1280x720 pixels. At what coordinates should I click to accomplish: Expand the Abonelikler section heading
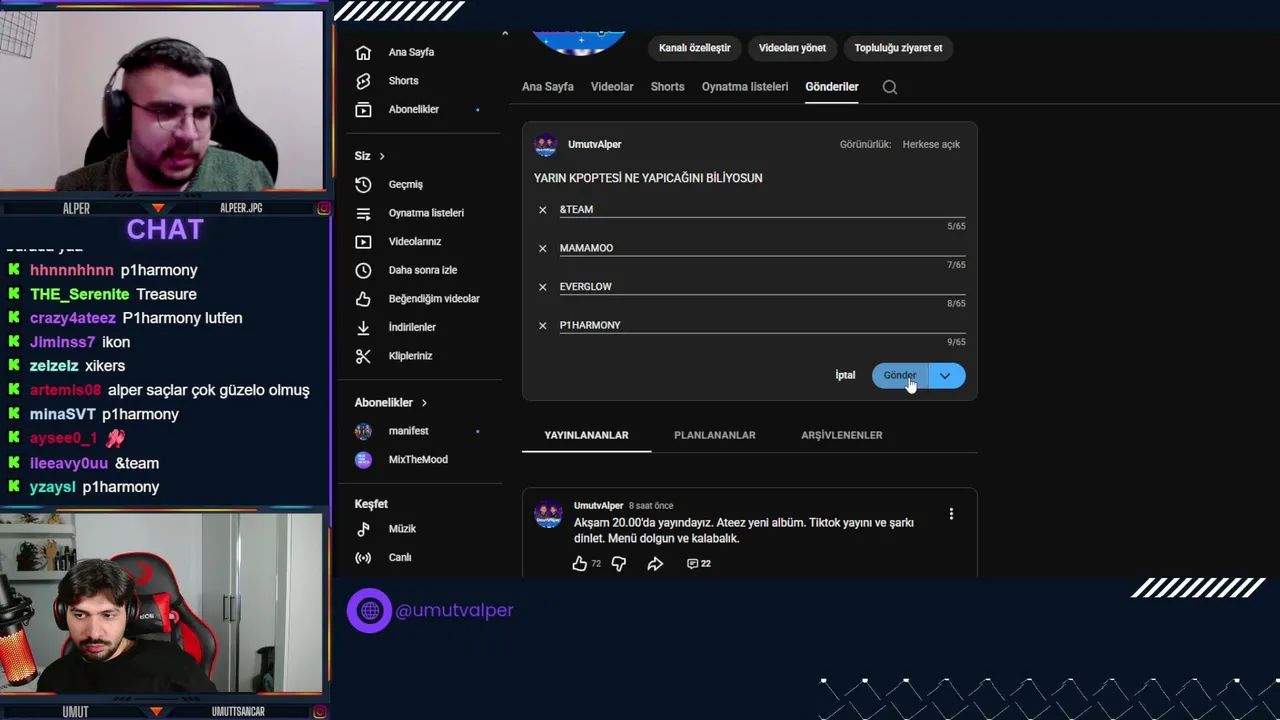click(x=391, y=403)
